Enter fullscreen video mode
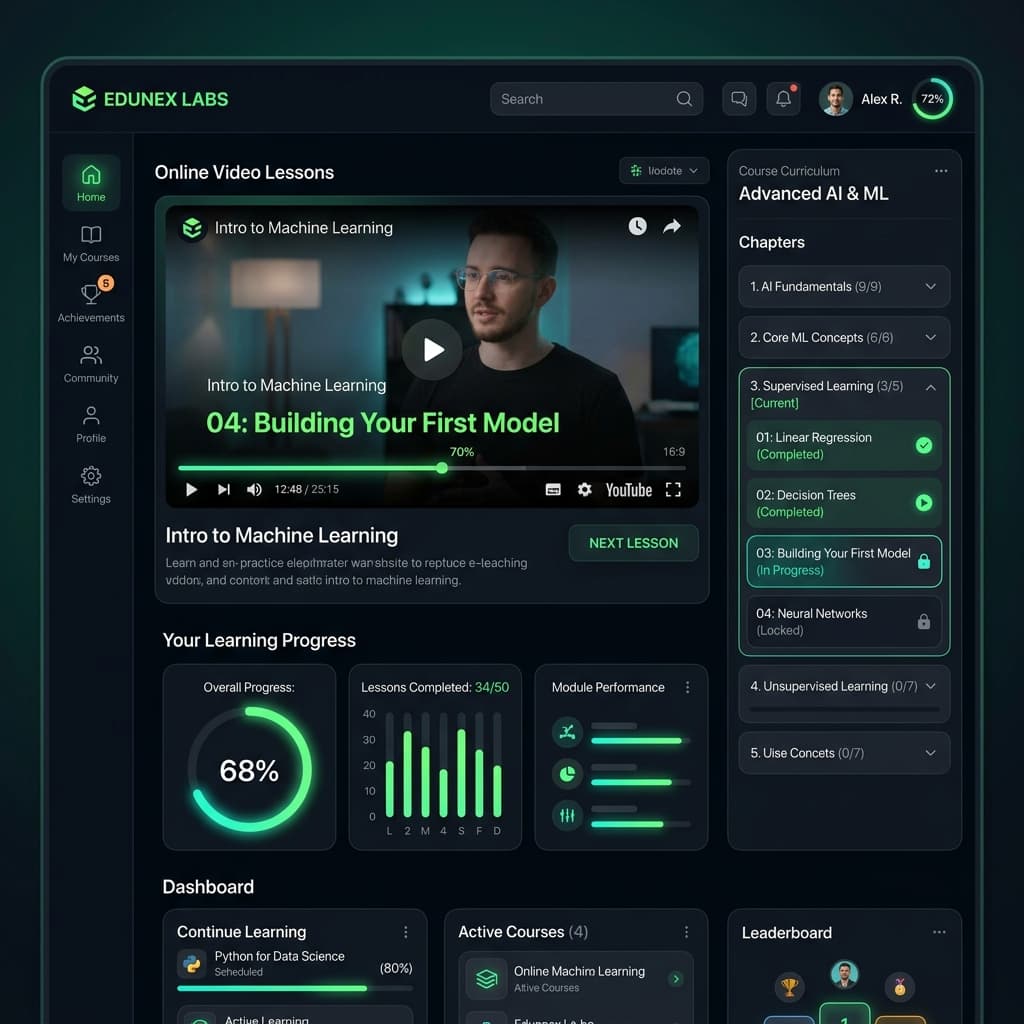 click(x=673, y=490)
